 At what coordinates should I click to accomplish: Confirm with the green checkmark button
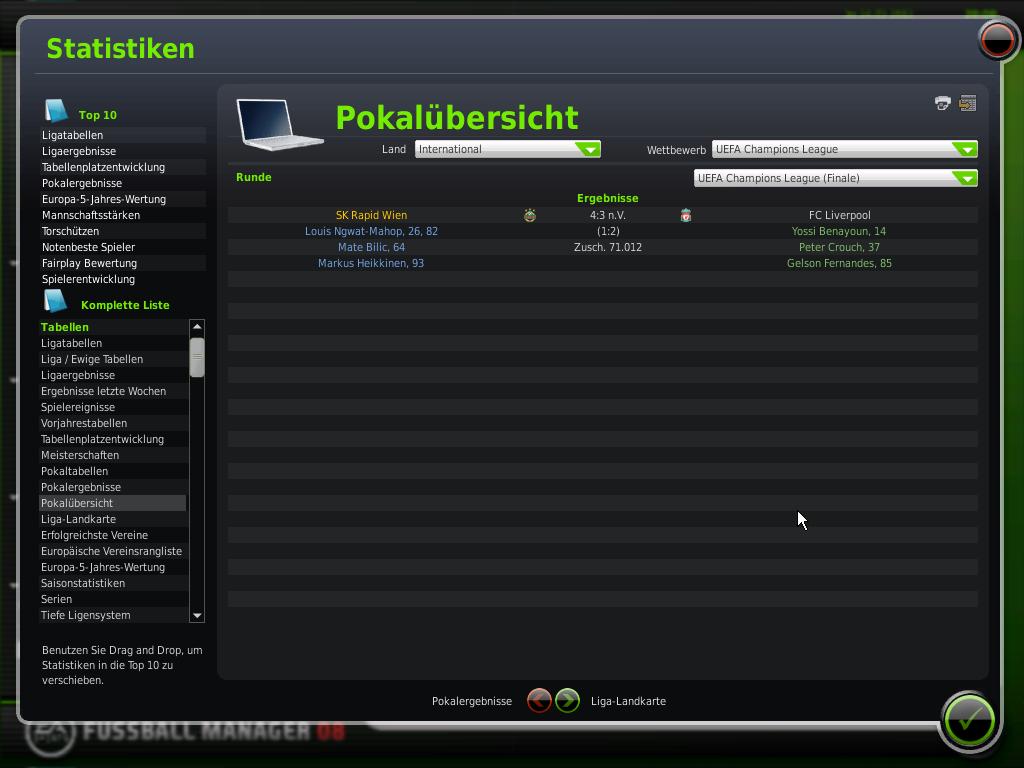(x=969, y=721)
